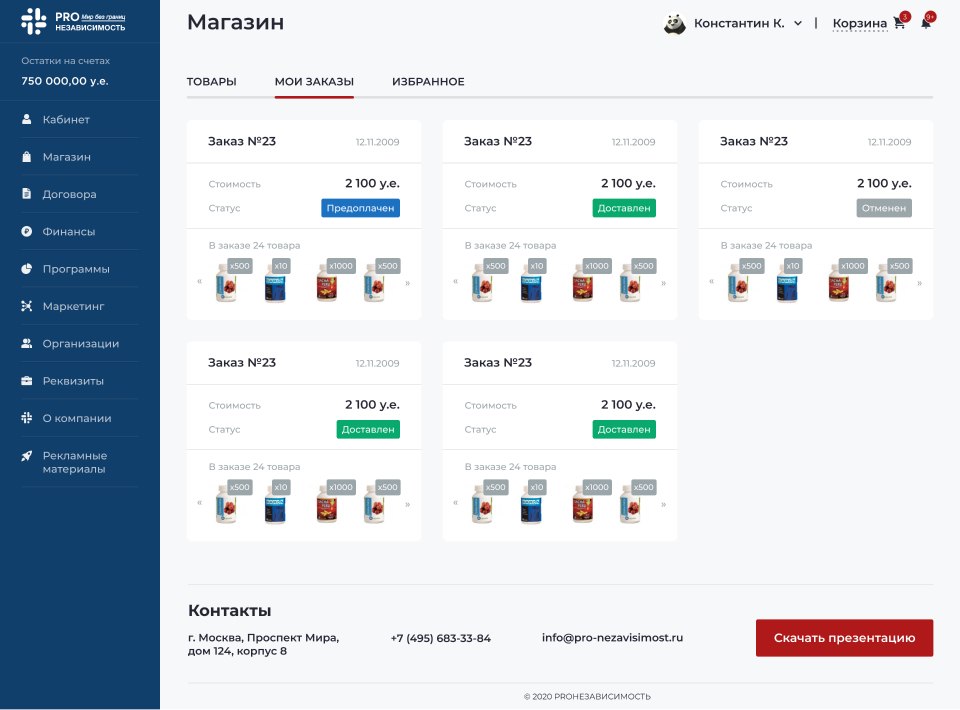Click the Финансы coin icon in sidebar
Viewport: 960px width, 710px height.
point(27,232)
